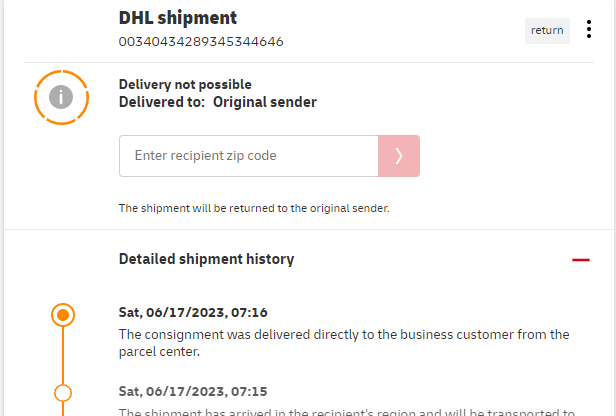Click tracking number 00340434289345344646
Image resolution: width=616 pixels, height=416 pixels.
coord(200,42)
